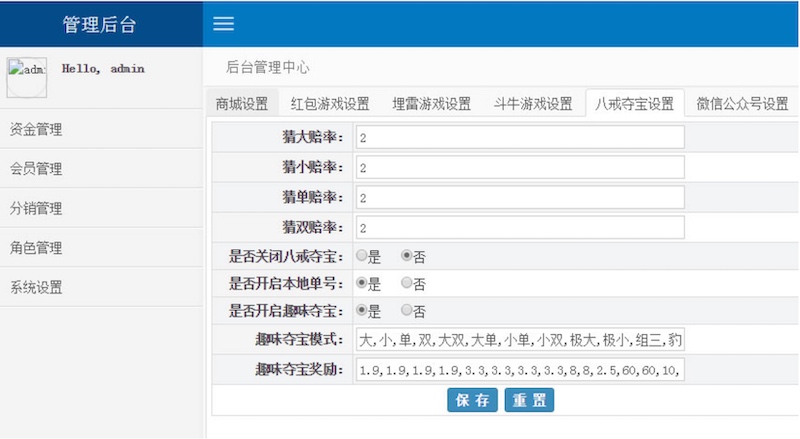The width and height of the screenshot is (800, 439).
Task: Select 否 for 是否开启趣味夺宝
Action: 407,311
